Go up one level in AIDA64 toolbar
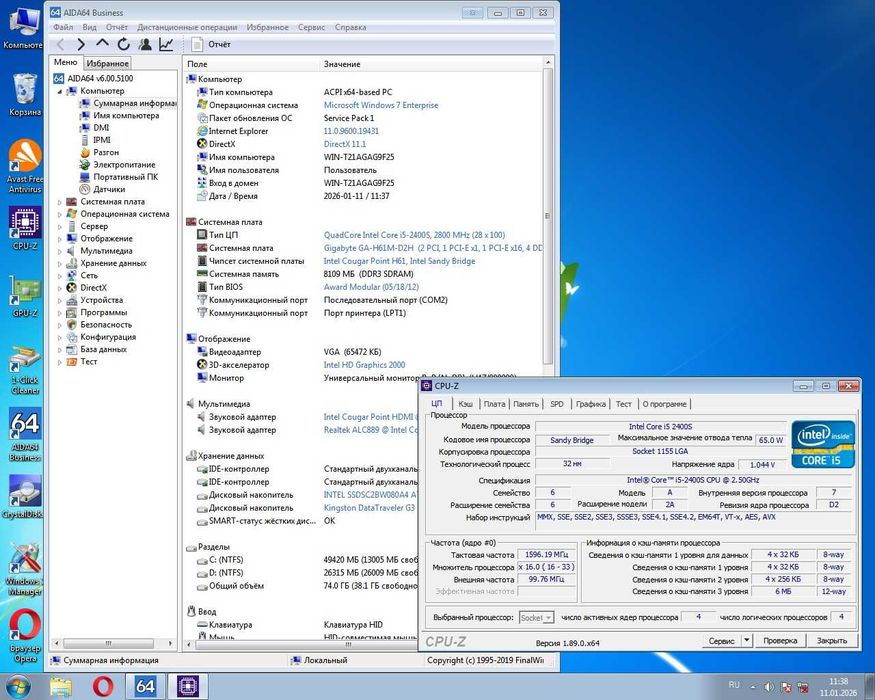The width and height of the screenshot is (875, 700). (102, 43)
